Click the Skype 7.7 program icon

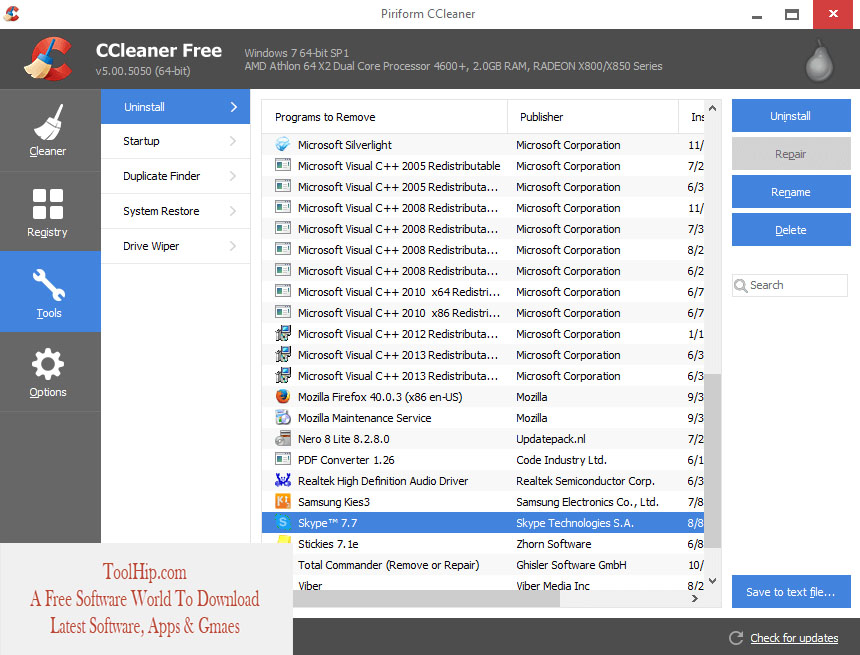pos(282,523)
